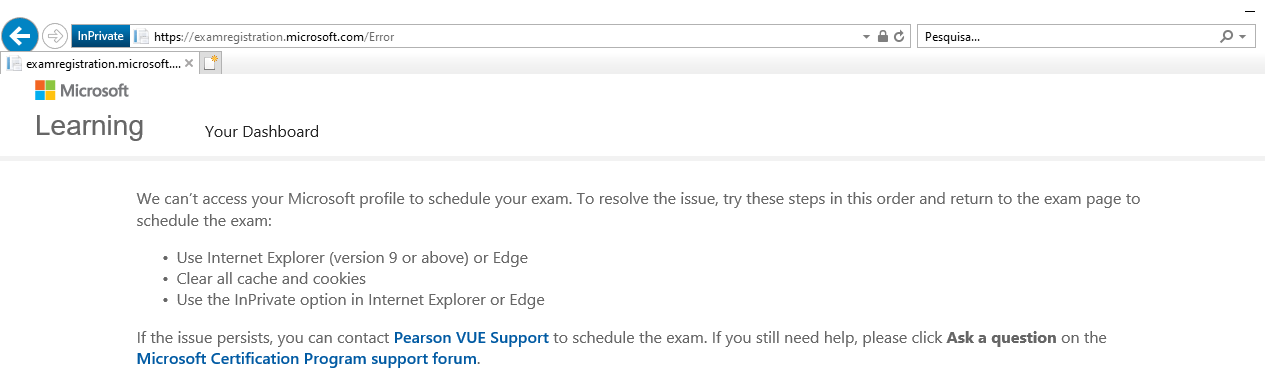Viewport: 1265px width, 390px height.
Task: Click the Microsoft logo
Action: pyautogui.click(x=82, y=91)
